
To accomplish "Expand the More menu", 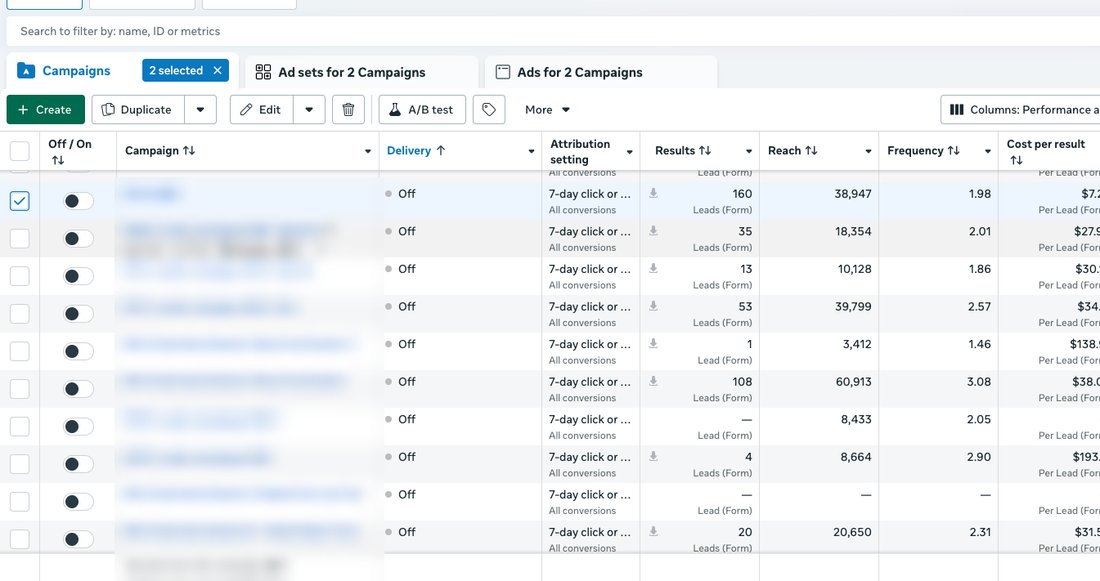I will coord(547,109).
